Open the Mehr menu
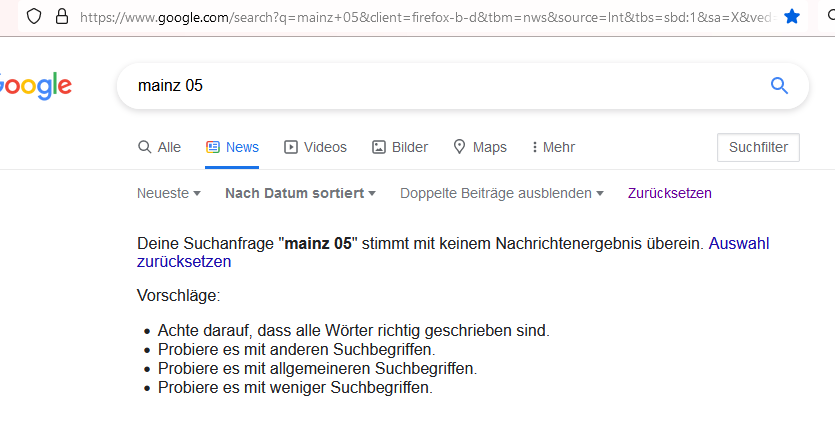The height and width of the screenshot is (429, 835). [553, 147]
